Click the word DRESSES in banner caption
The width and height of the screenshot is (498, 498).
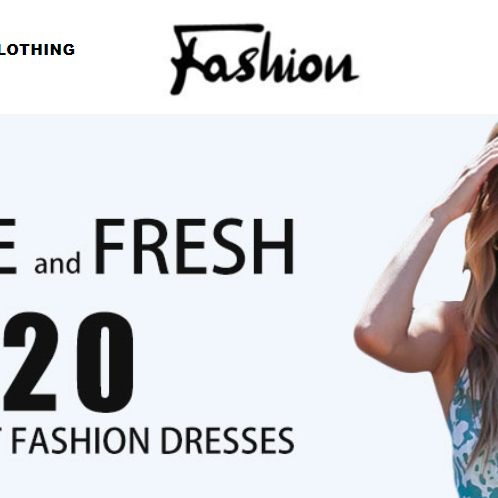pos(227,441)
